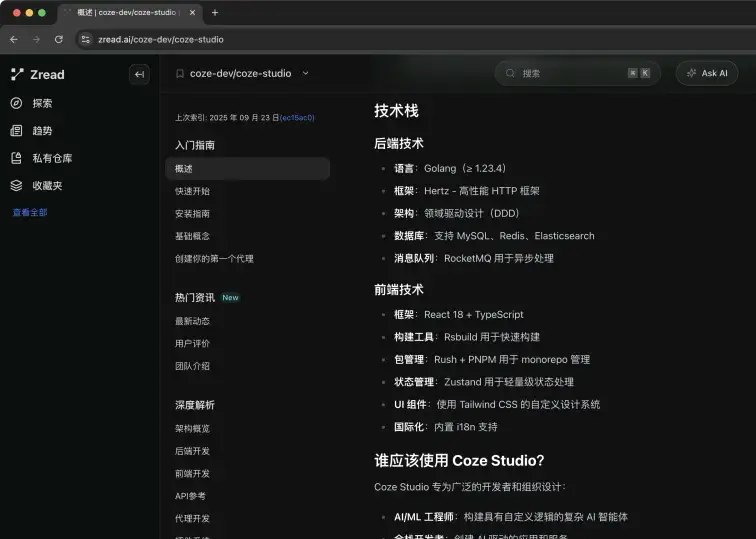Click the 后端技术 heading
This screenshot has height=539, width=756.
coord(399,143)
